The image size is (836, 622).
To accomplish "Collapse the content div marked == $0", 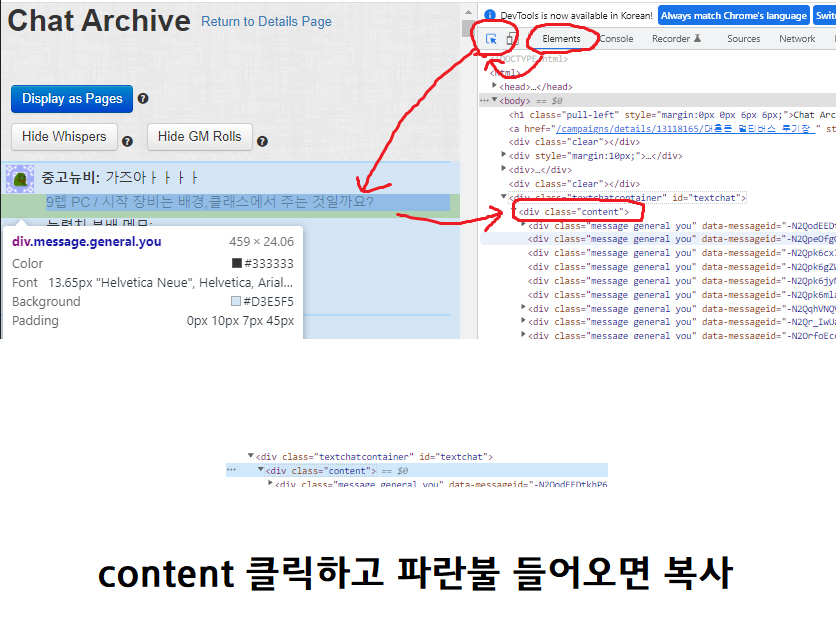I will click(260, 470).
